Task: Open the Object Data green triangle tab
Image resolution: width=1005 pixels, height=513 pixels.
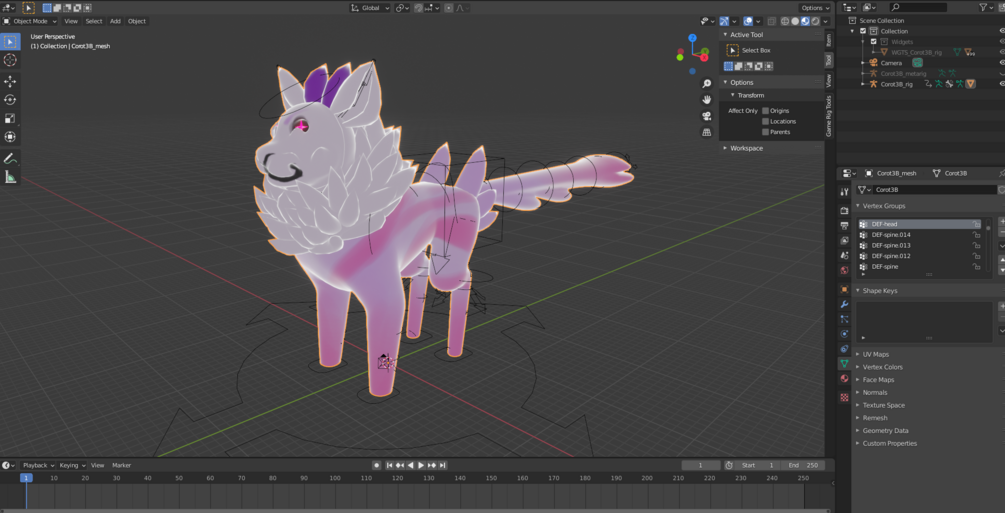Action: 844,364
